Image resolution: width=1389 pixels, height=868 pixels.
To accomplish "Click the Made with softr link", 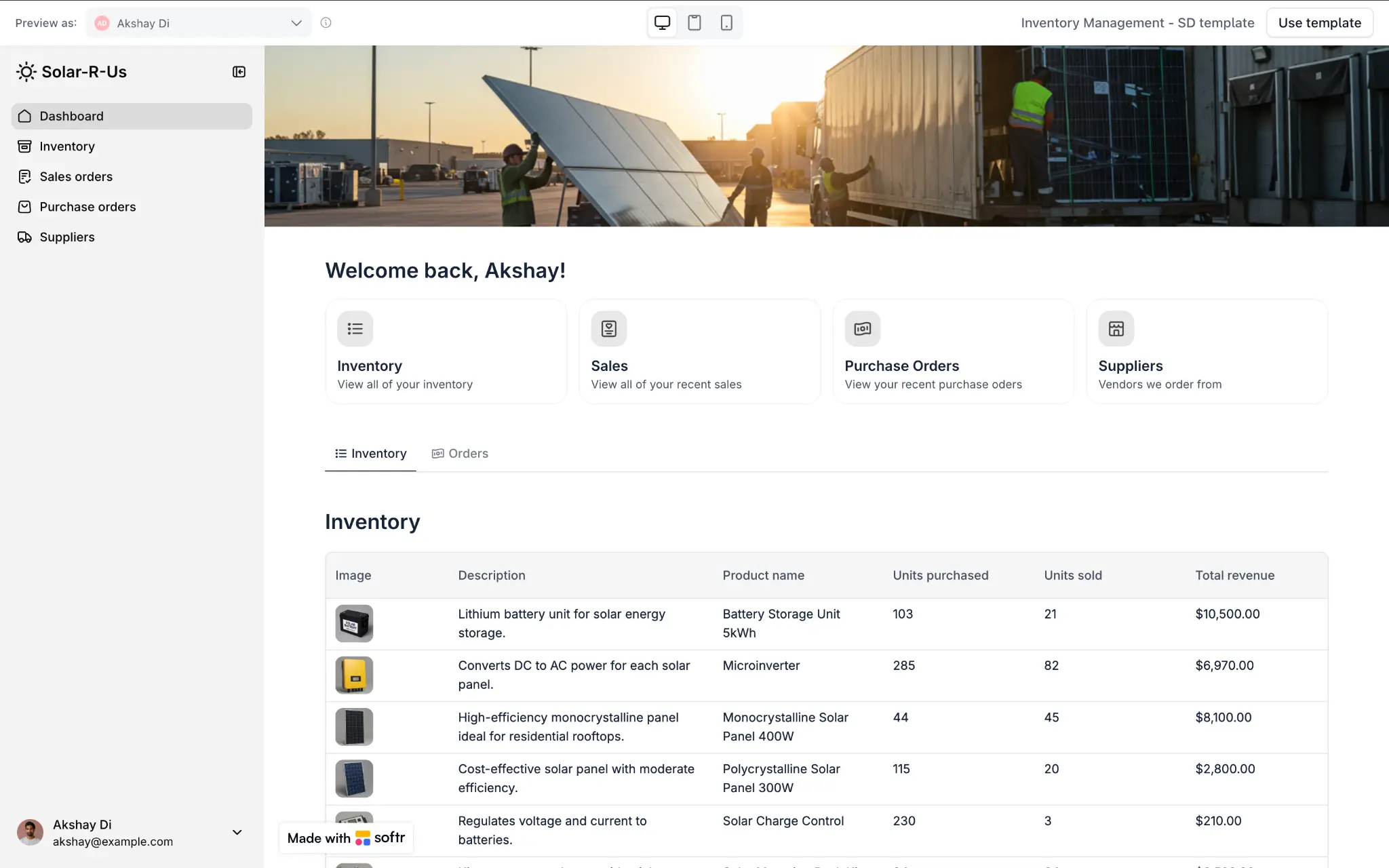I will pyautogui.click(x=346, y=838).
